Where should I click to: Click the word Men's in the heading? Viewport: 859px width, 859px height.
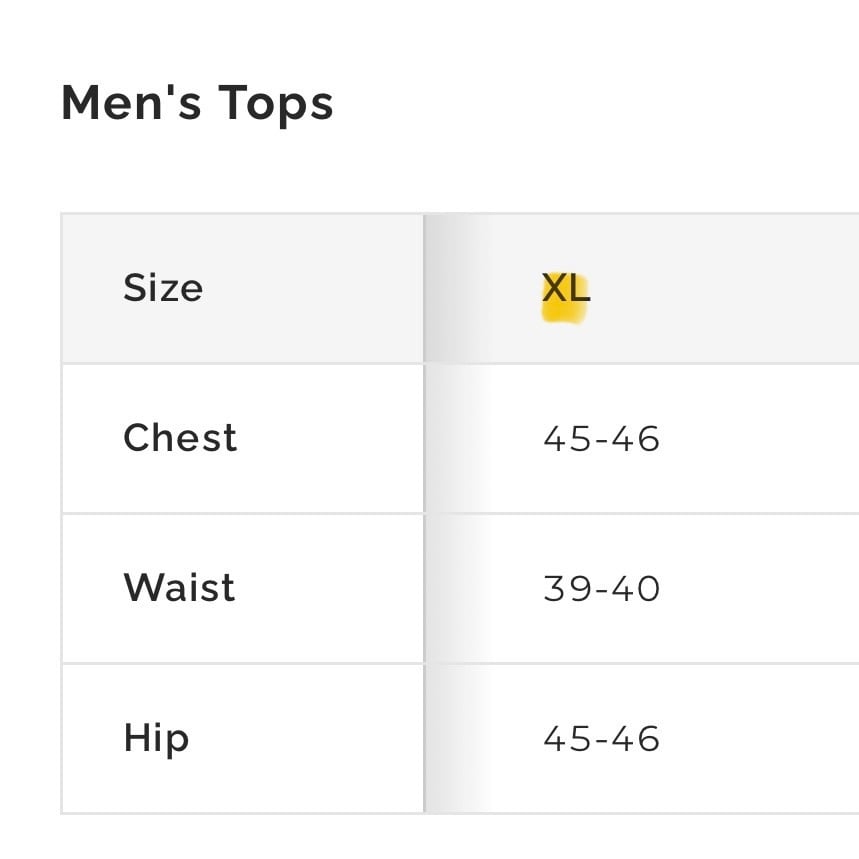(131, 102)
